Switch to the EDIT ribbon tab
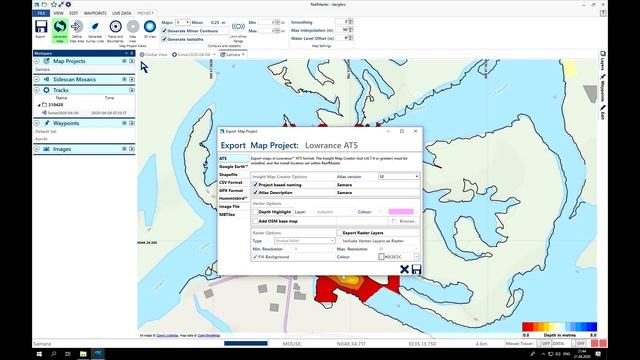The height and width of the screenshot is (360, 640). (x=73, y=13)
